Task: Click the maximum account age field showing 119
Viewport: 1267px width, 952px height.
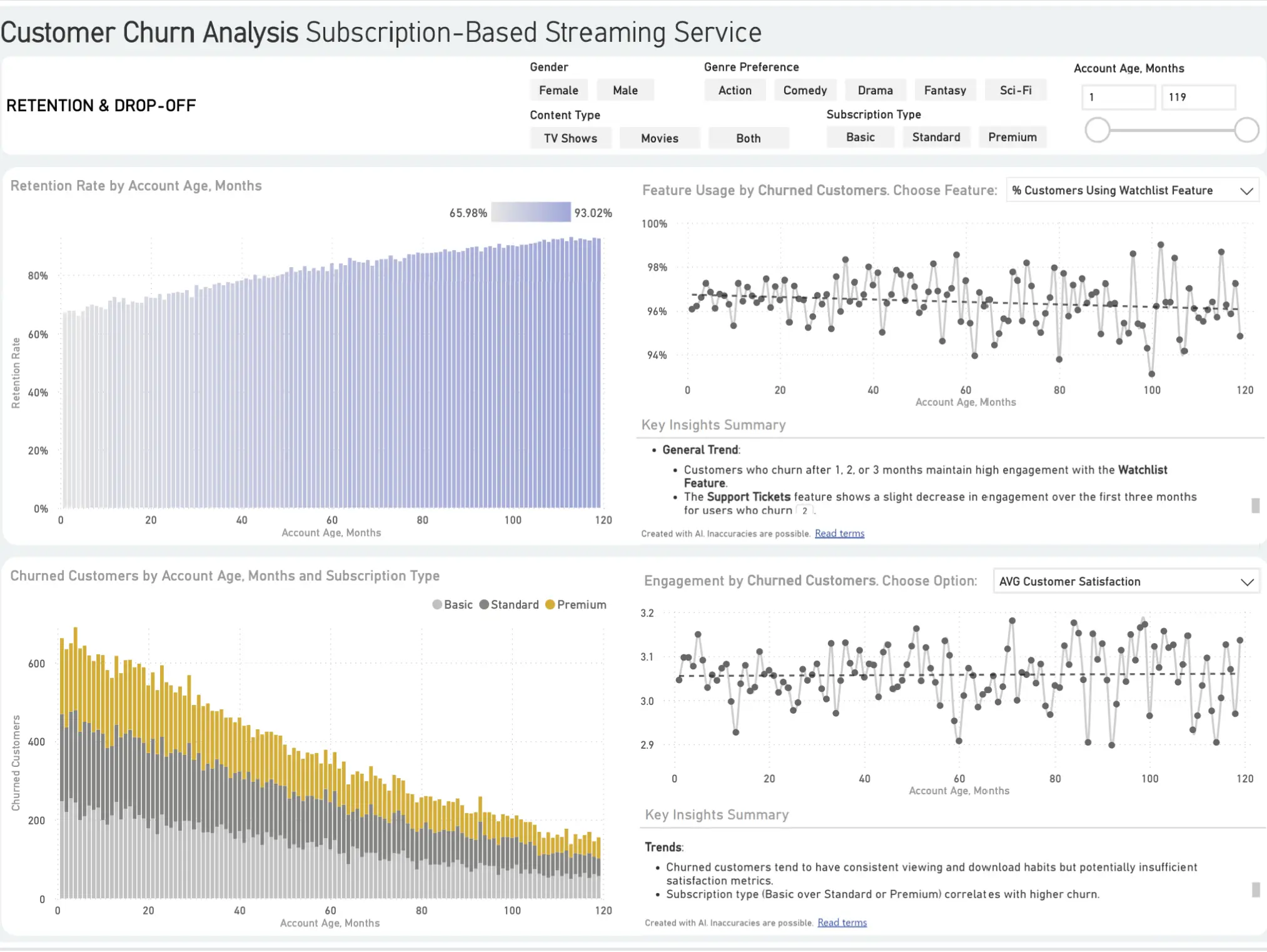Action: point(1198,97)
